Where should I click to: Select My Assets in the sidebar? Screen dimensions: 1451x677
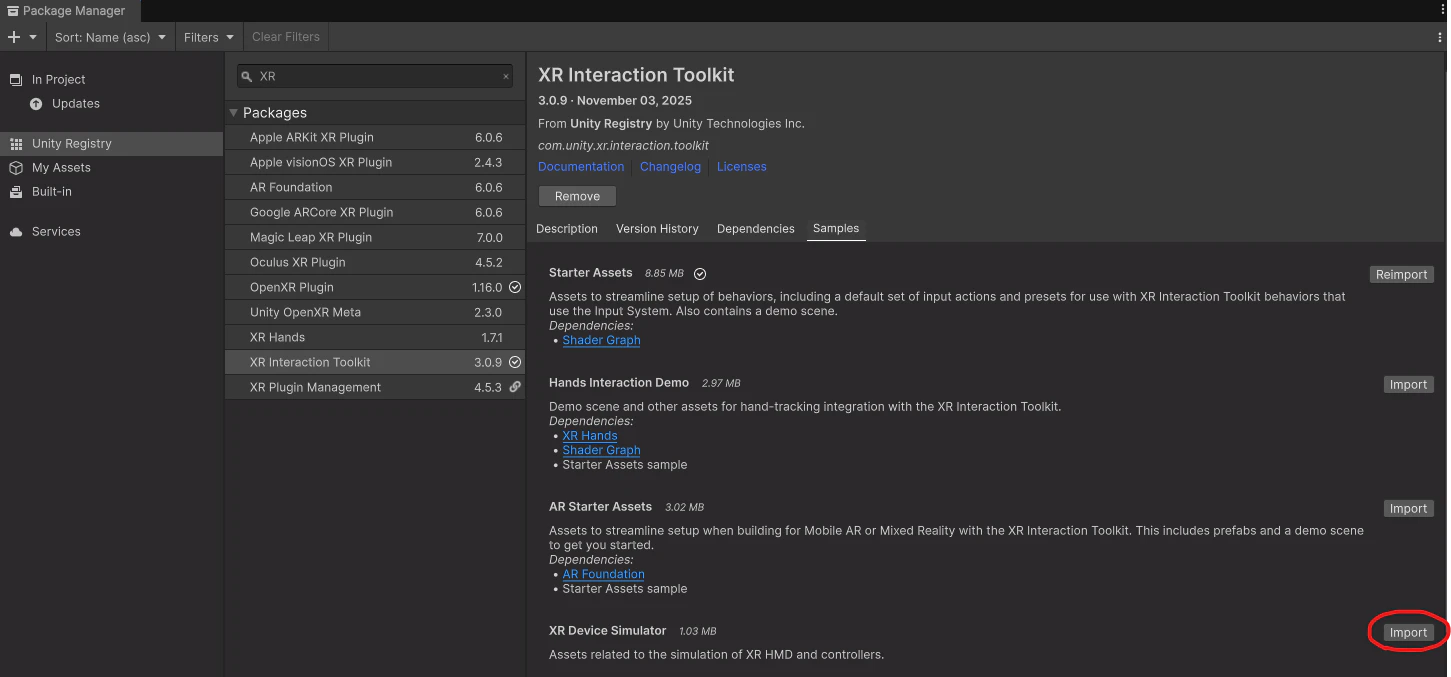click(61, 168)
